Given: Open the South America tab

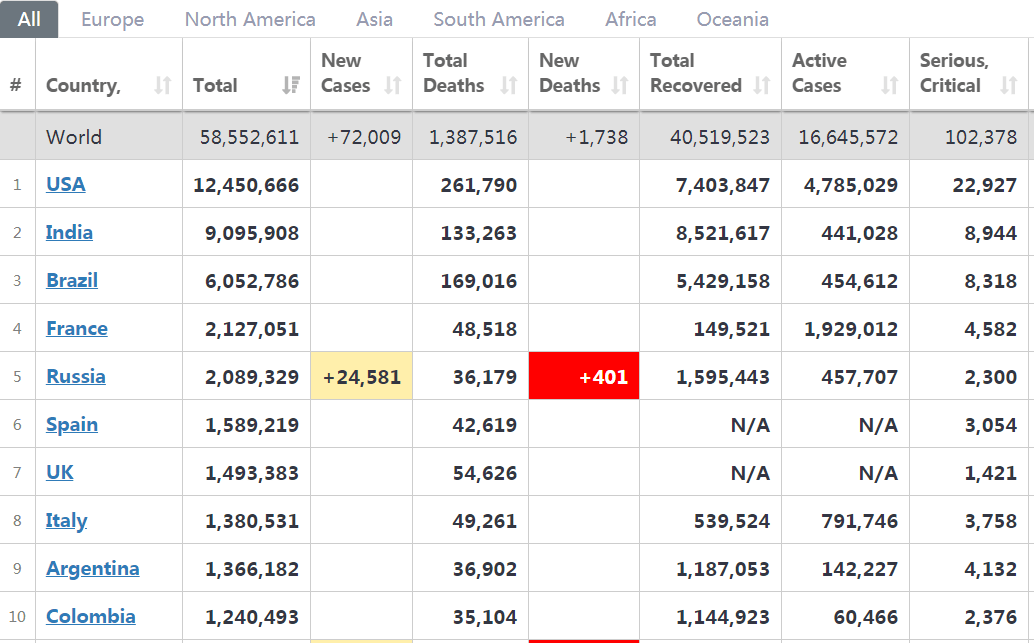Looking at the screenshot, I should click(499, 19).
